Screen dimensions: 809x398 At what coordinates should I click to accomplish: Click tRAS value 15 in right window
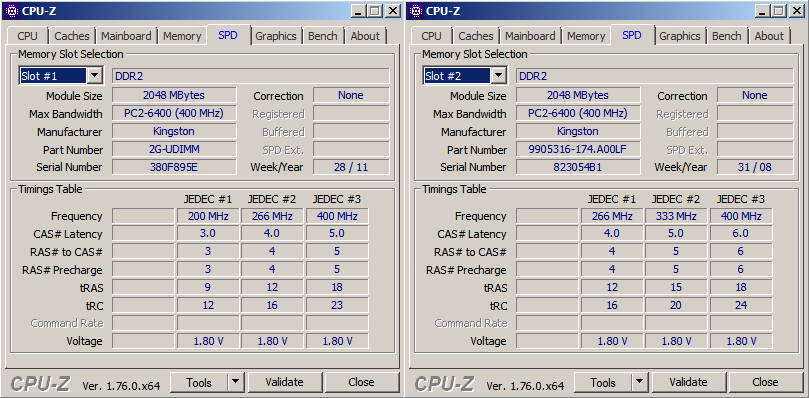[676, 288]
